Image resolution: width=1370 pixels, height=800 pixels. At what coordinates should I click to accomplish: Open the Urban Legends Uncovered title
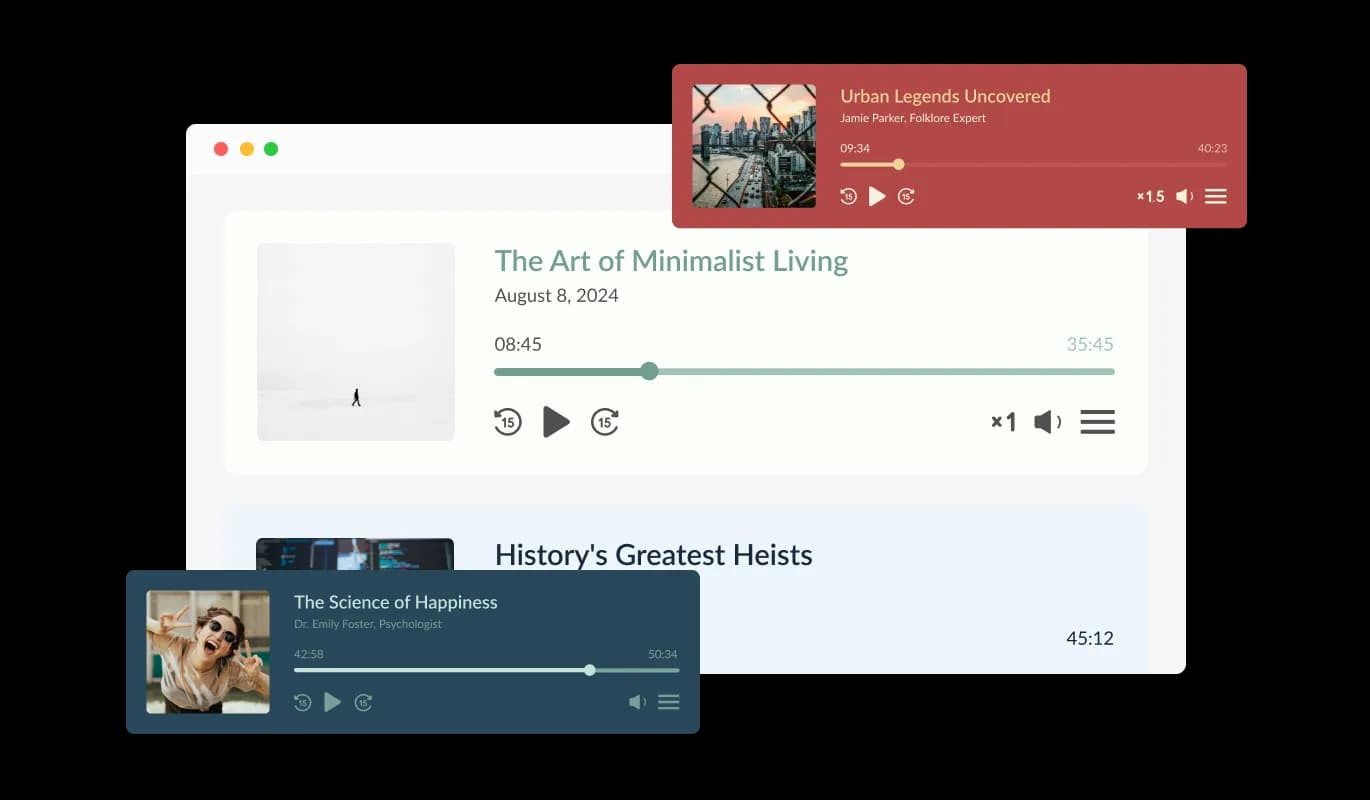[x=945, y=96]
